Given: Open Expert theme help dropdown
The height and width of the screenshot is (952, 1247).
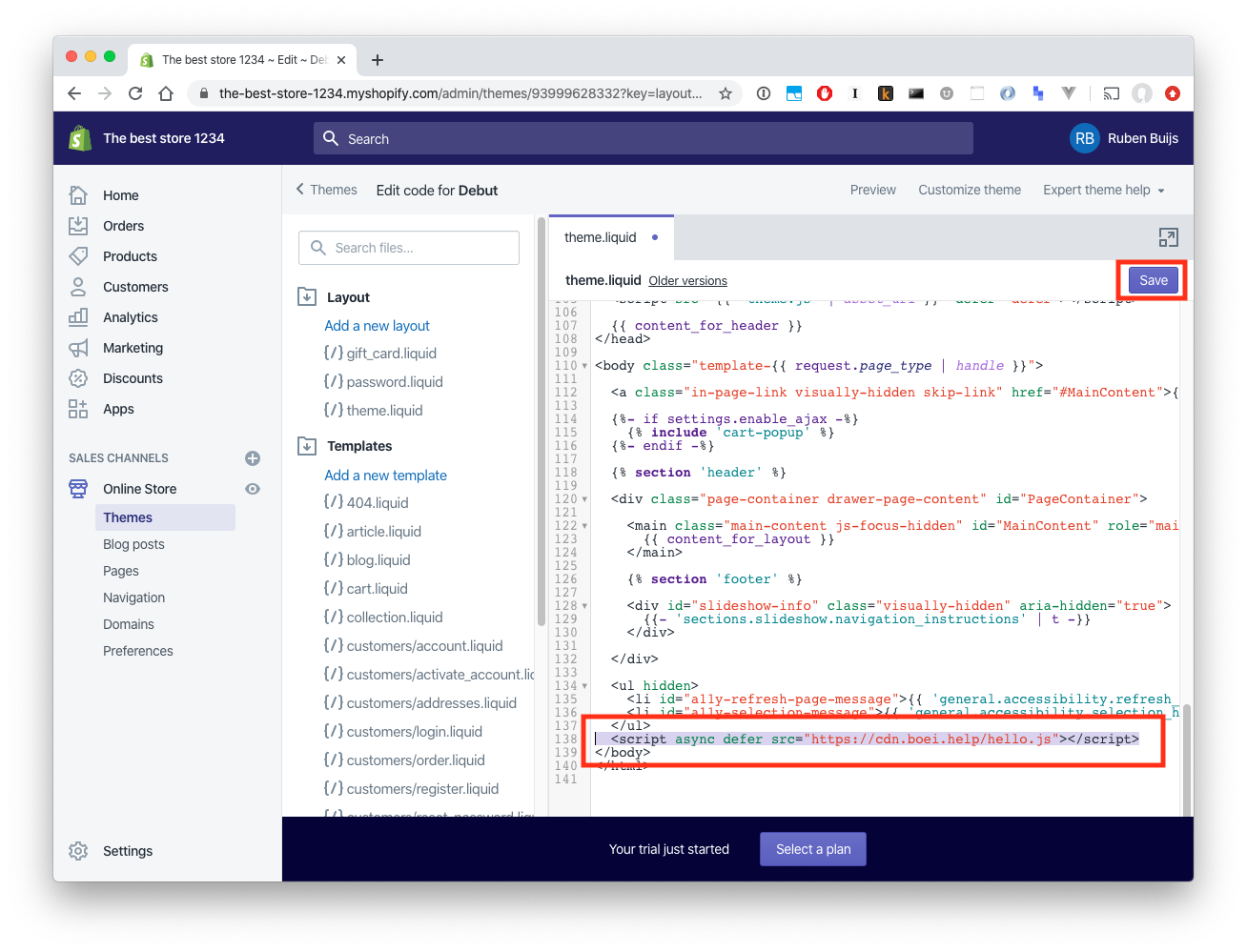Looking at the screenshot, I should pyautogui.click(x=1103, y=190).
